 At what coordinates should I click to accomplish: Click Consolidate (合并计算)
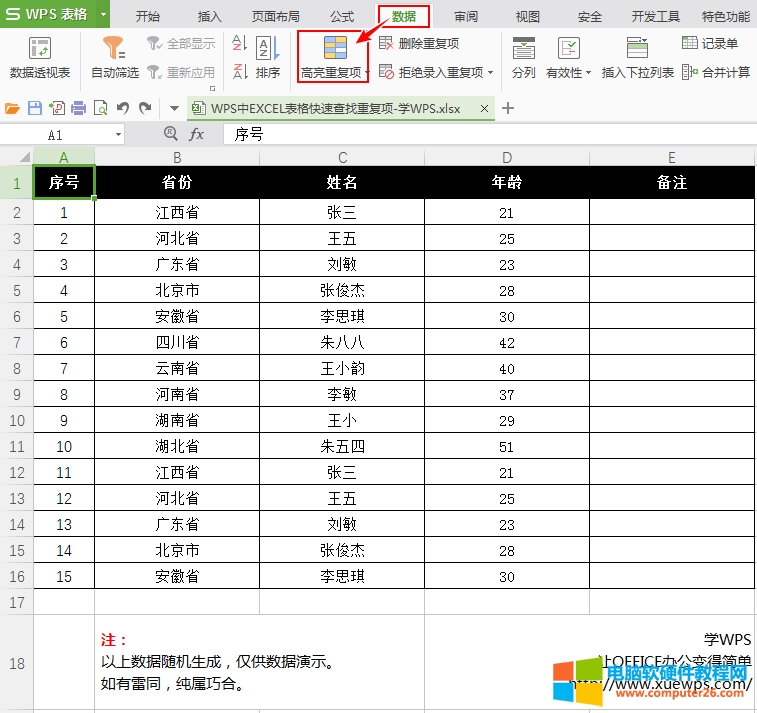[716, 72]
